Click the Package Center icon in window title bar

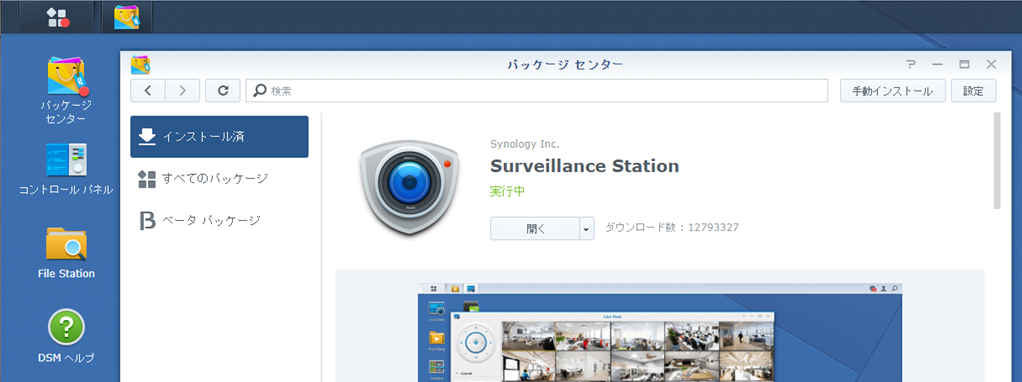[141, 65]
